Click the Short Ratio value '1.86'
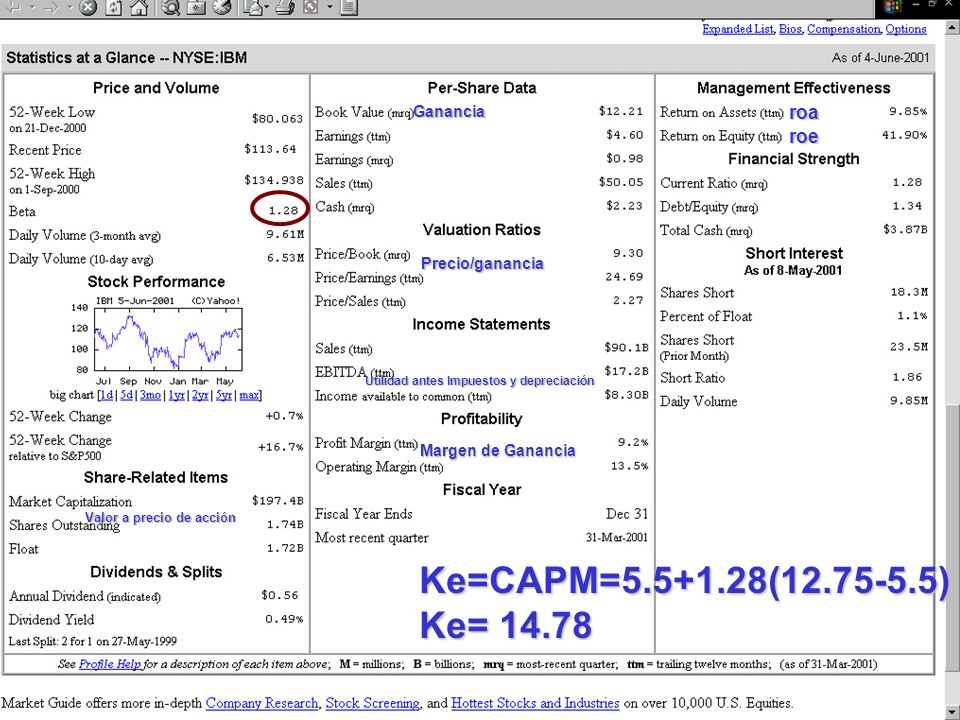 click(907, 377)
